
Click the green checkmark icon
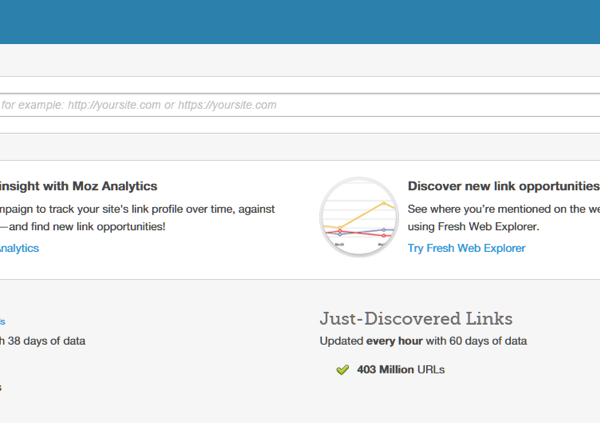point(342,370)
